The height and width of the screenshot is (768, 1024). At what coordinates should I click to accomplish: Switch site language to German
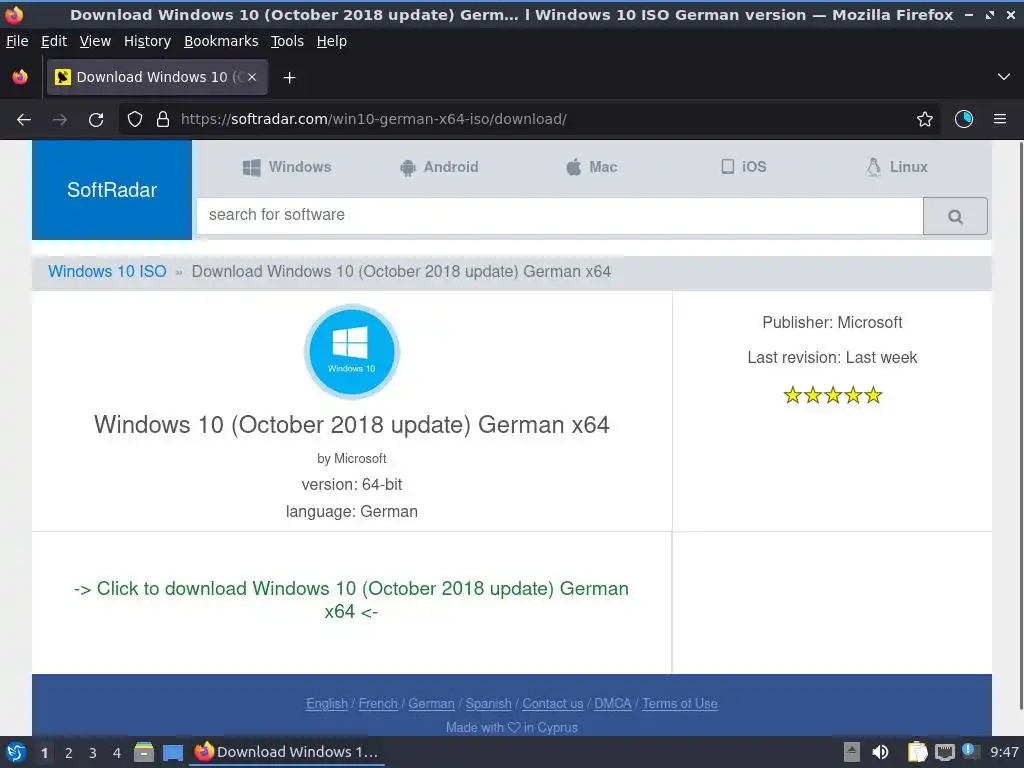pyautogui.click(x=431, y=704)
